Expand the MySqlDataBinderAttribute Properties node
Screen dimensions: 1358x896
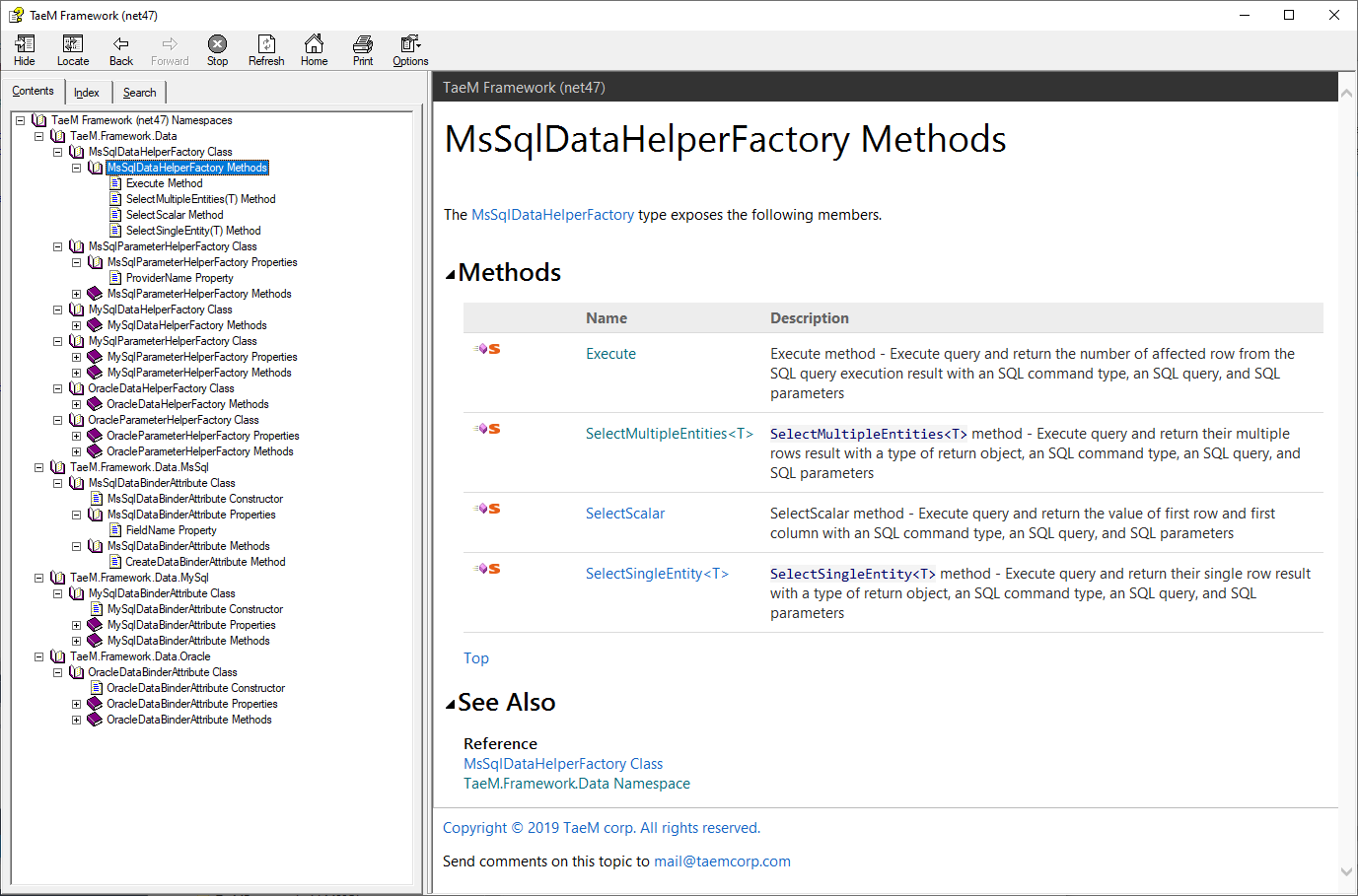pos(76,625)
